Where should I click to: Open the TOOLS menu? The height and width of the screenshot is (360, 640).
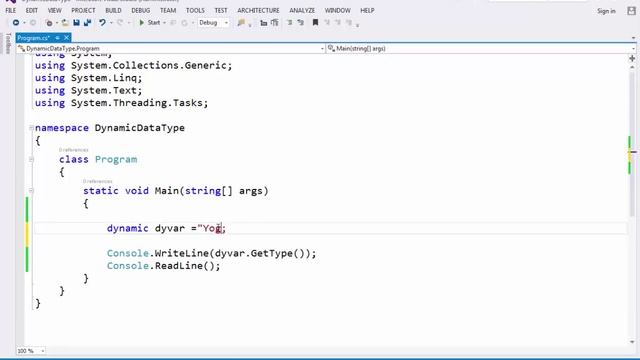[195, 10]
